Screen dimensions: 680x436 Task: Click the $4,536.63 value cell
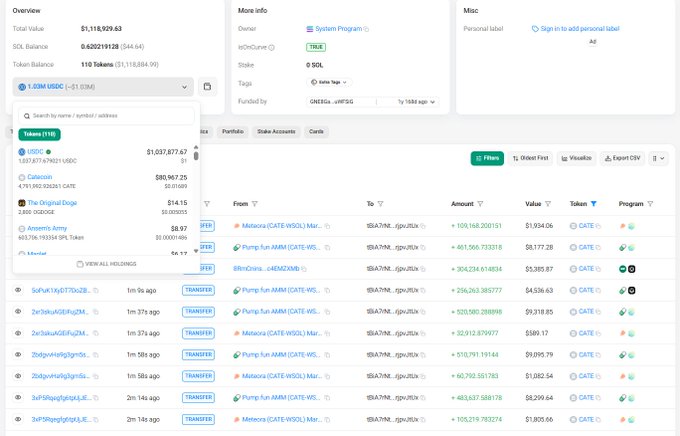[539, 290]
